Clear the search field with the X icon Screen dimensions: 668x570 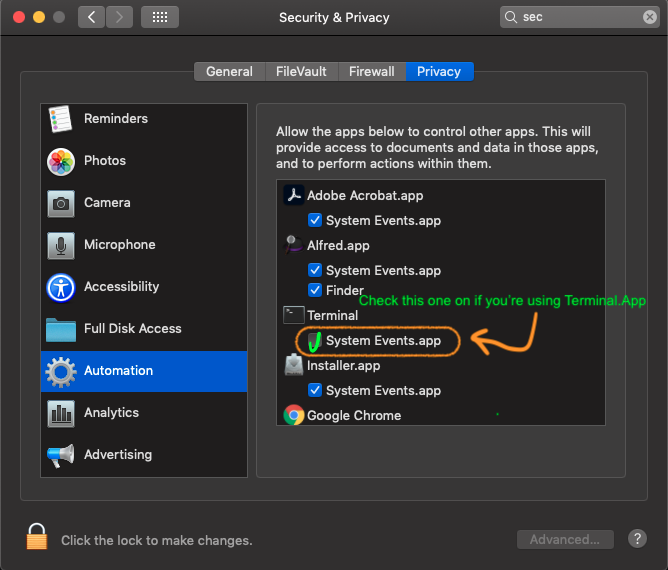click(x=649, y=17)
